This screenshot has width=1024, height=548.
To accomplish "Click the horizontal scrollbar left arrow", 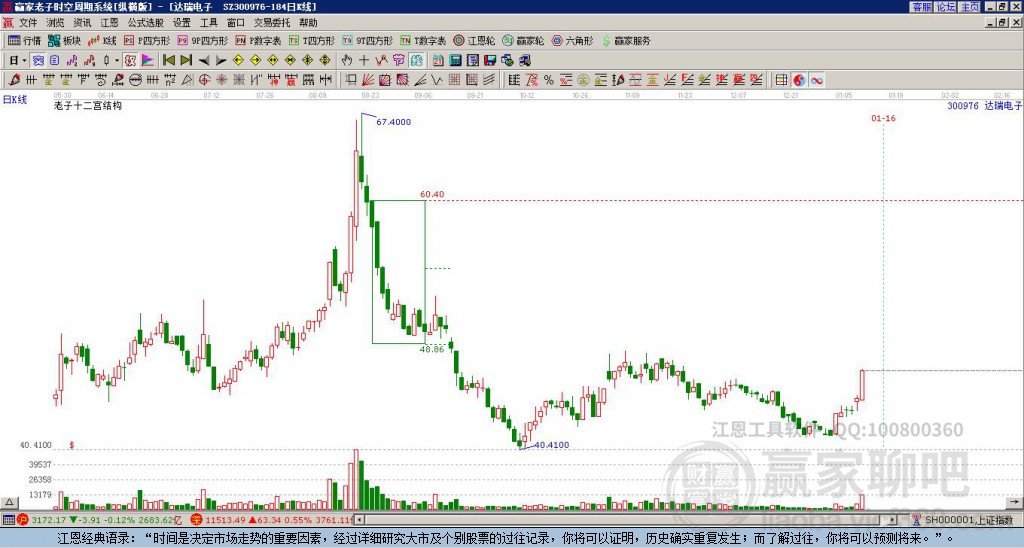I will (359, 520).
